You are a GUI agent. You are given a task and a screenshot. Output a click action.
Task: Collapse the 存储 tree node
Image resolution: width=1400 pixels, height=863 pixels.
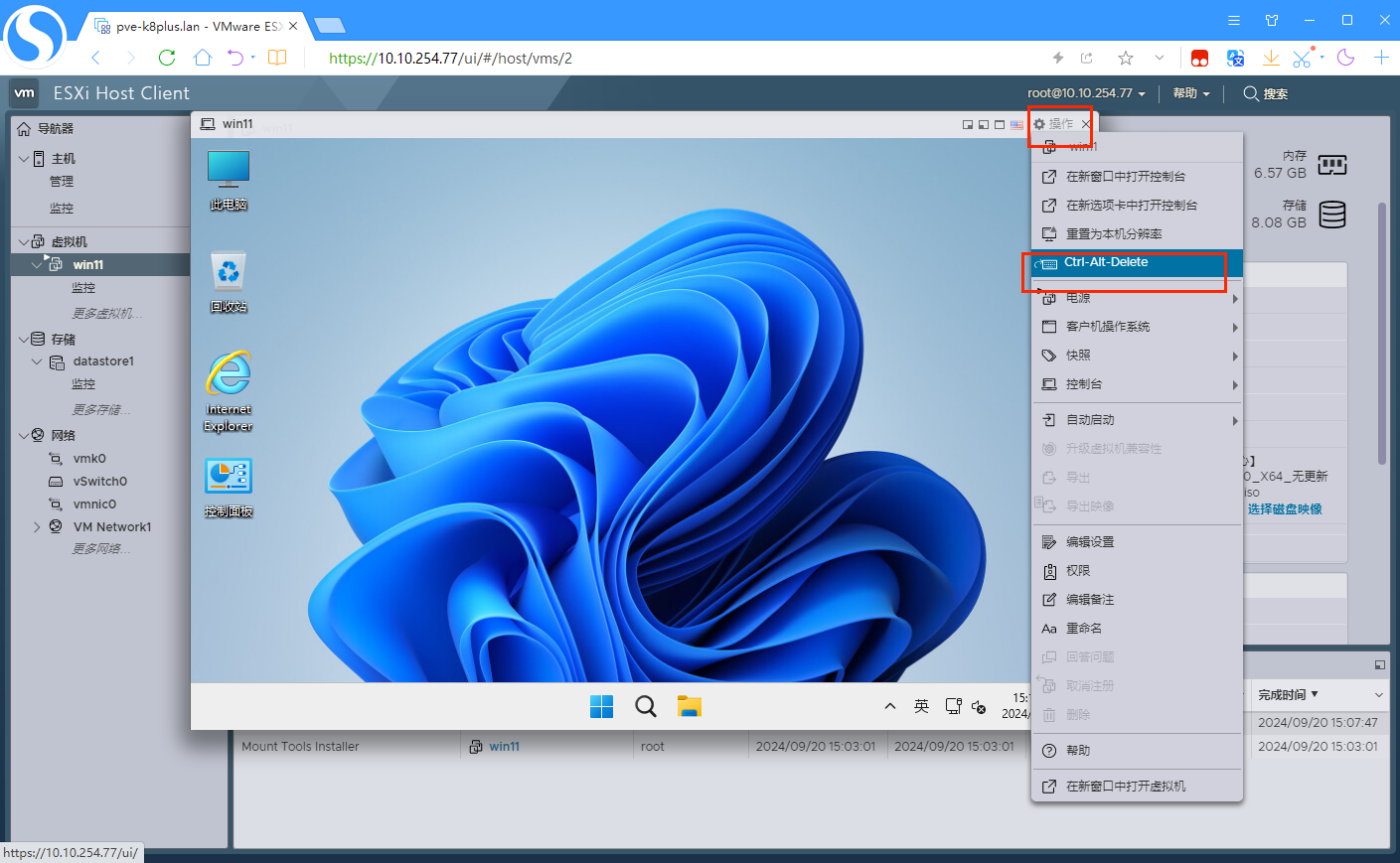pyautogui.click(x=24, y=339)
